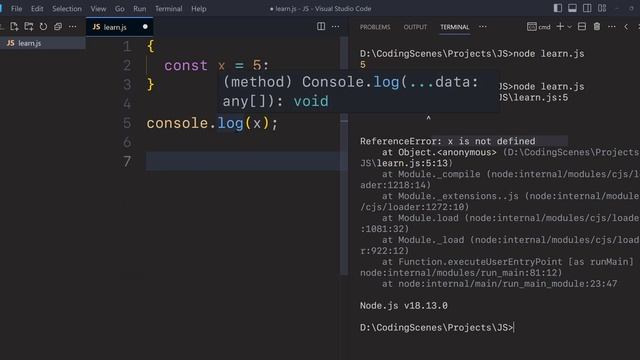The width and height of the screenshot is (640, 360).
Task: Open the cmd terminal profile icon
Action: [x=531, y=27]
